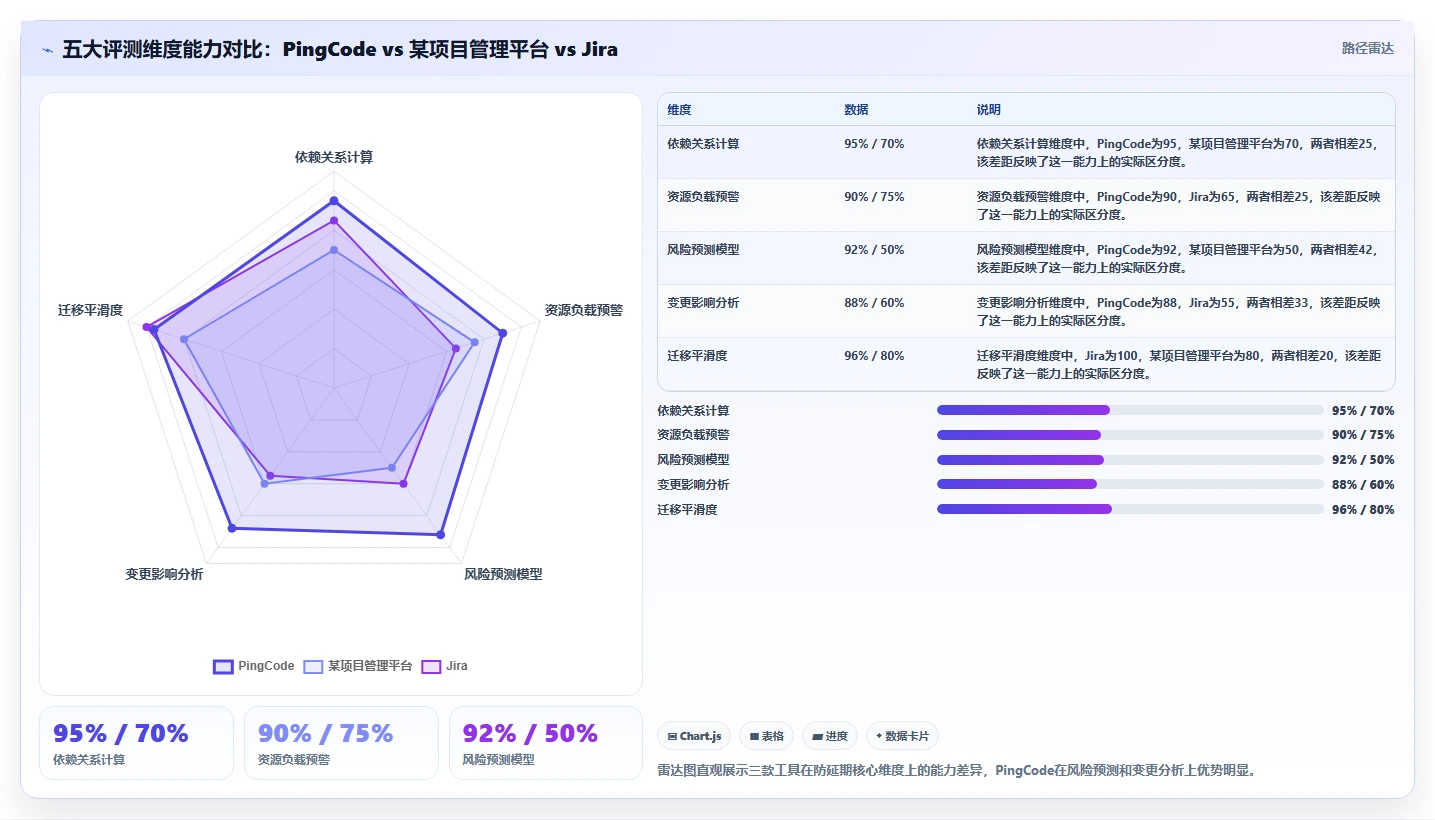This screenshot has width=1435, height=820.
Task: Click the 风险预测模型 radar axis label
Action: [x=503, y=574]
